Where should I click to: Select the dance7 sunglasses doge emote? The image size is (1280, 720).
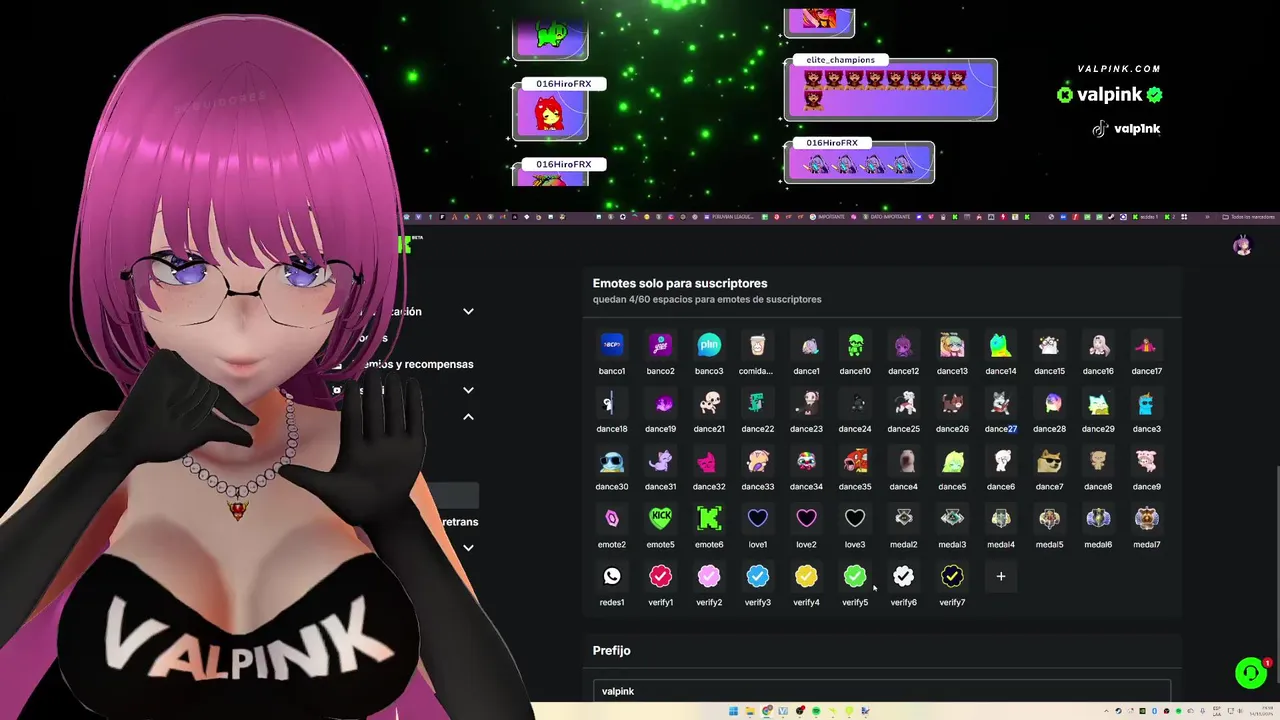click(x=1049, y=462)
